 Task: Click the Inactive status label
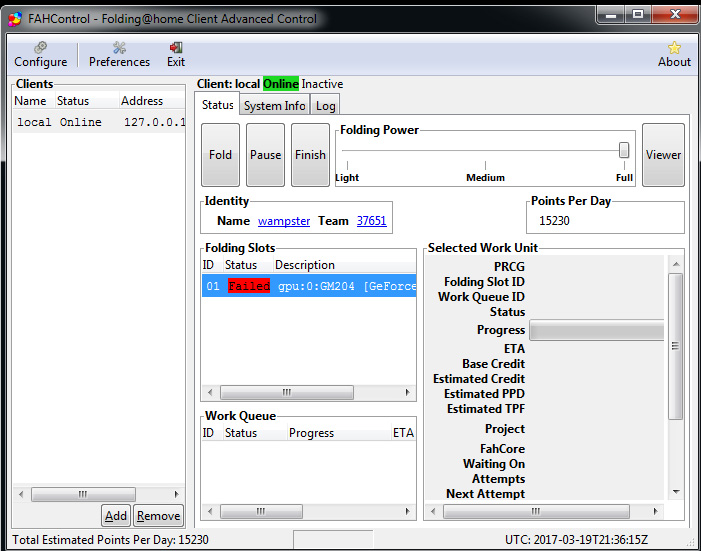pyautogui.click(x=322, y=84)
